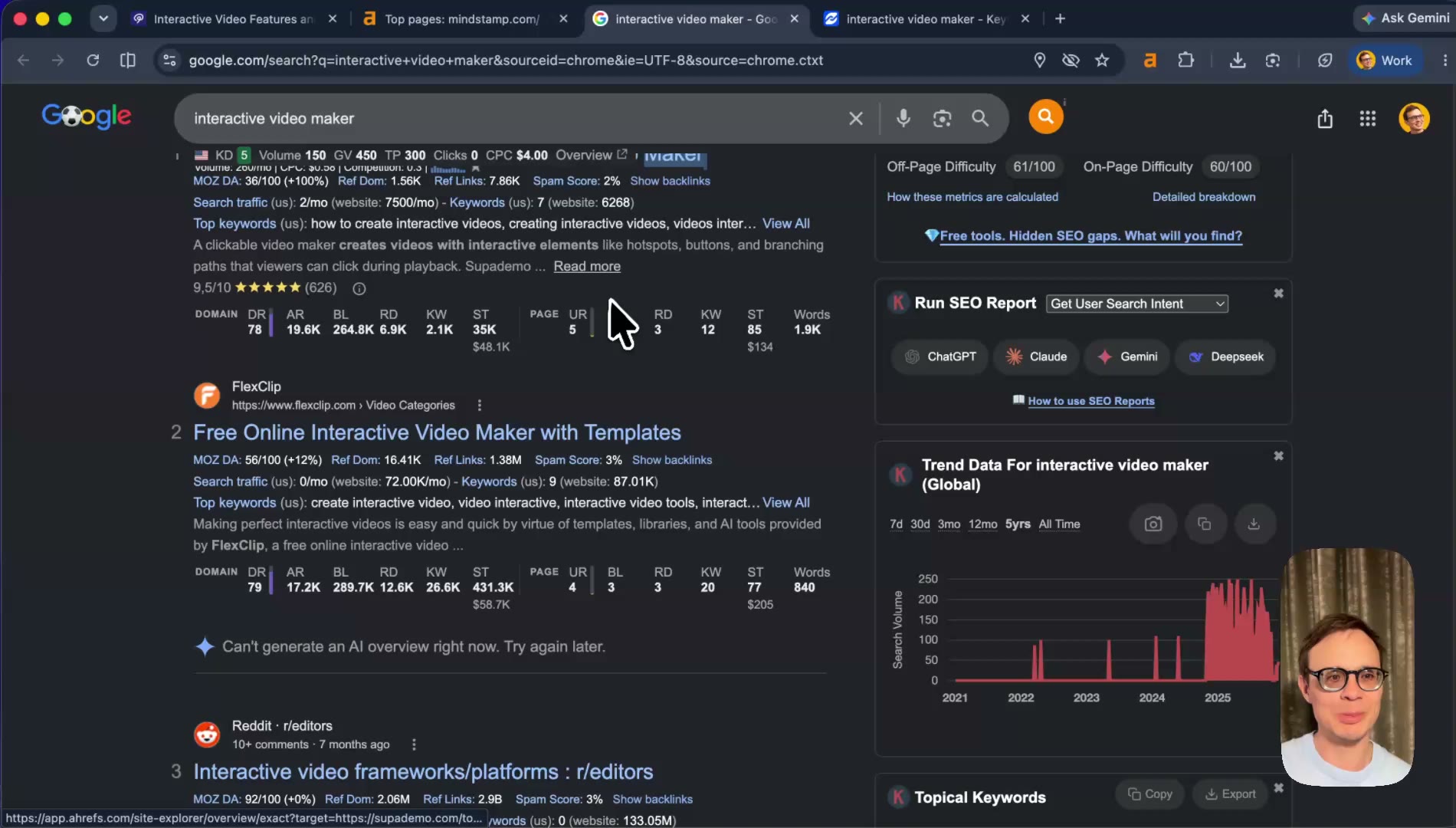This screenshot has height=828, width=1456.
Task: Open the three-dot menu next to FlexClip result
Action: point(480,406)
